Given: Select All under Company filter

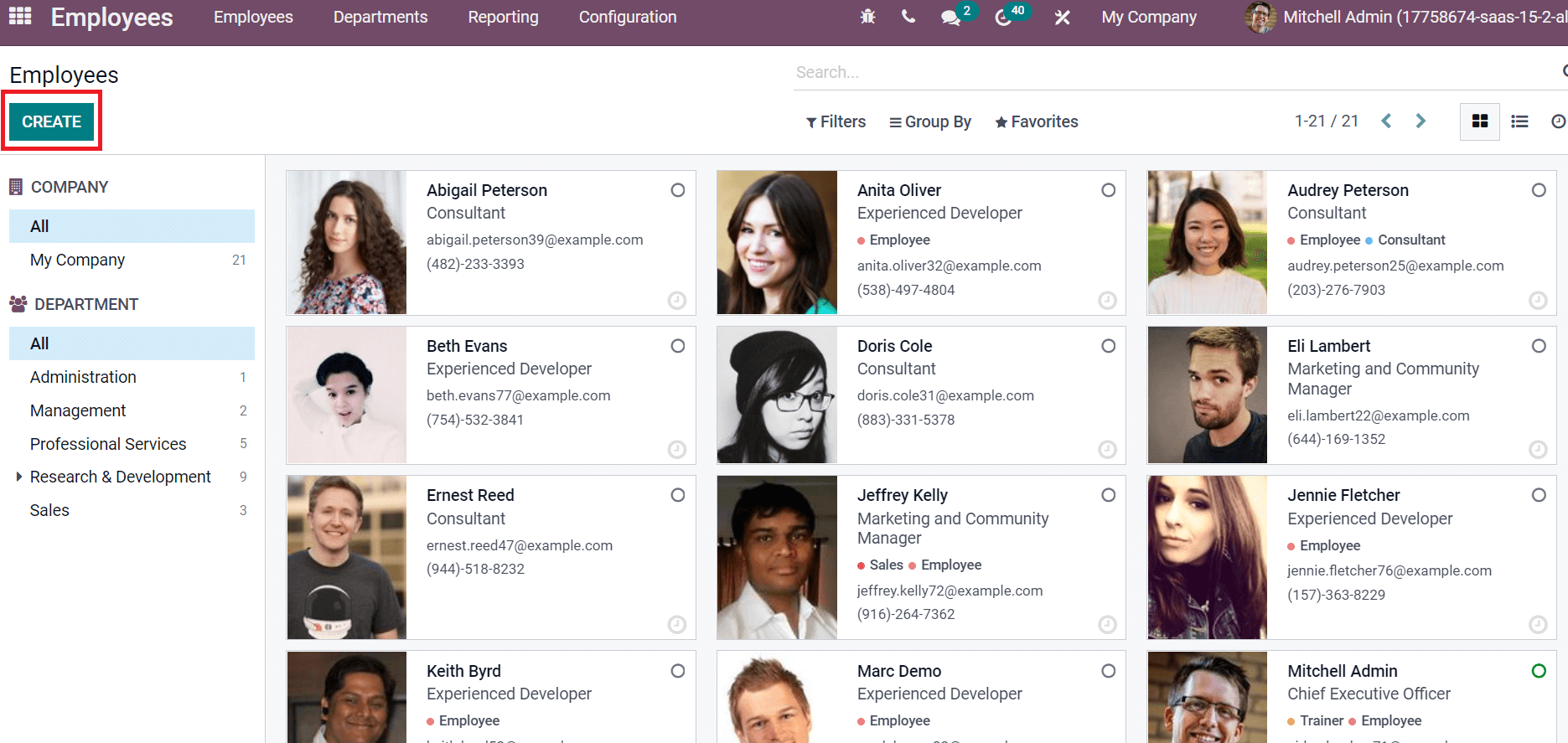Looking at the screenshot, I should point(132,226).
